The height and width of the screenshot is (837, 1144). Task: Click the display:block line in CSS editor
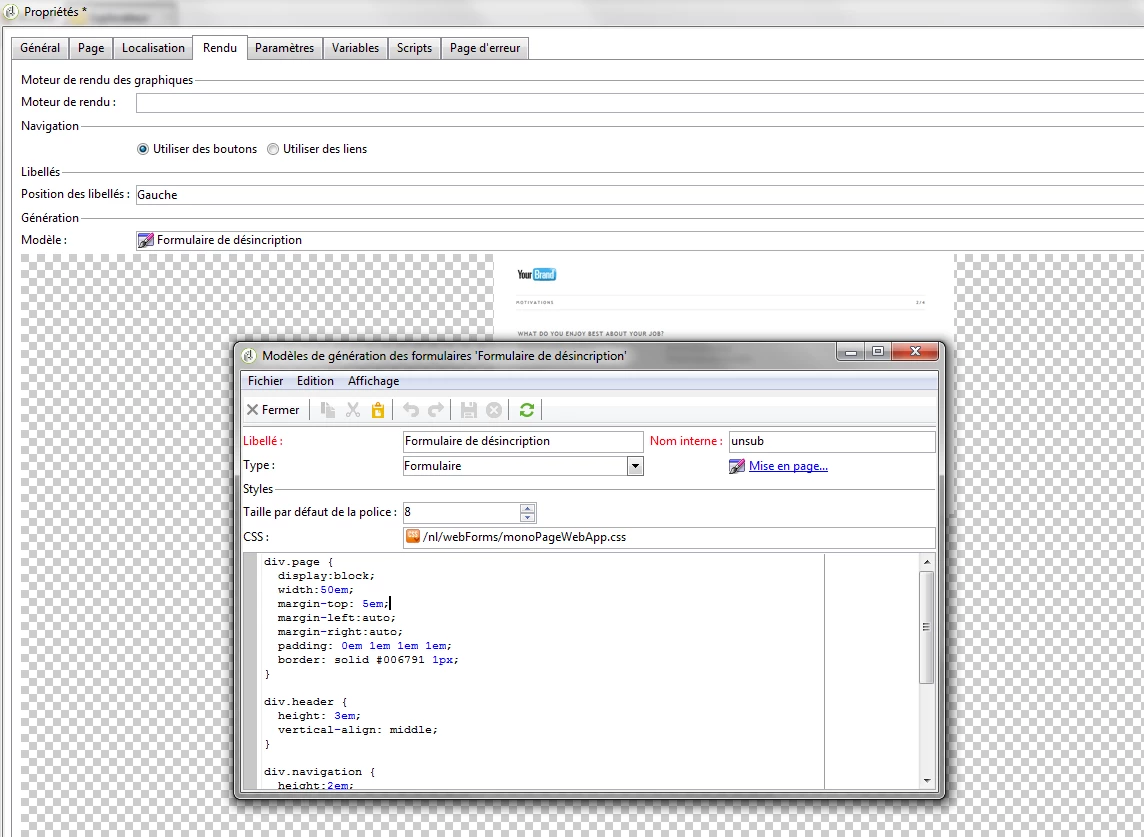coord(326,576)
